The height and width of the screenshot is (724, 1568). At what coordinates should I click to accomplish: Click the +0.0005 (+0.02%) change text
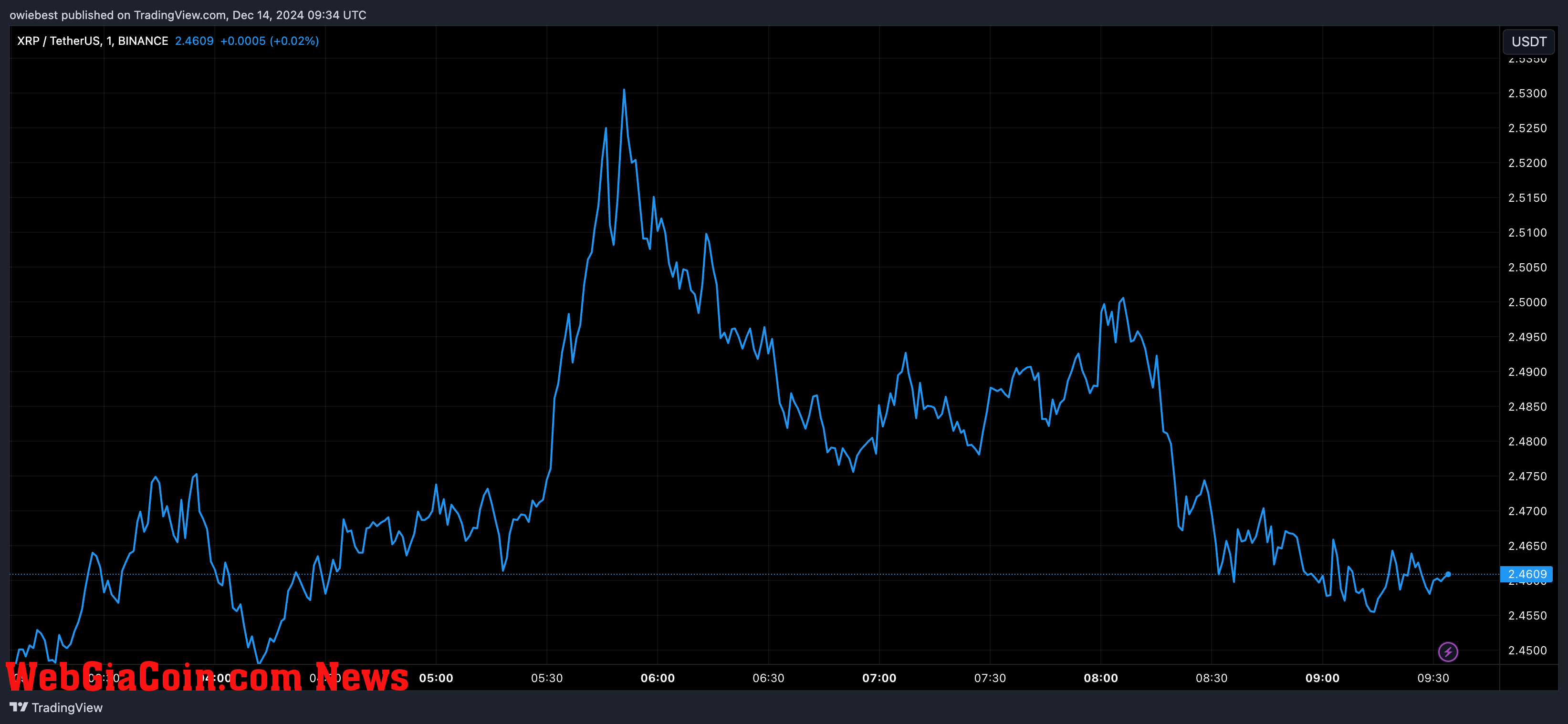click(x=270, y=41)
